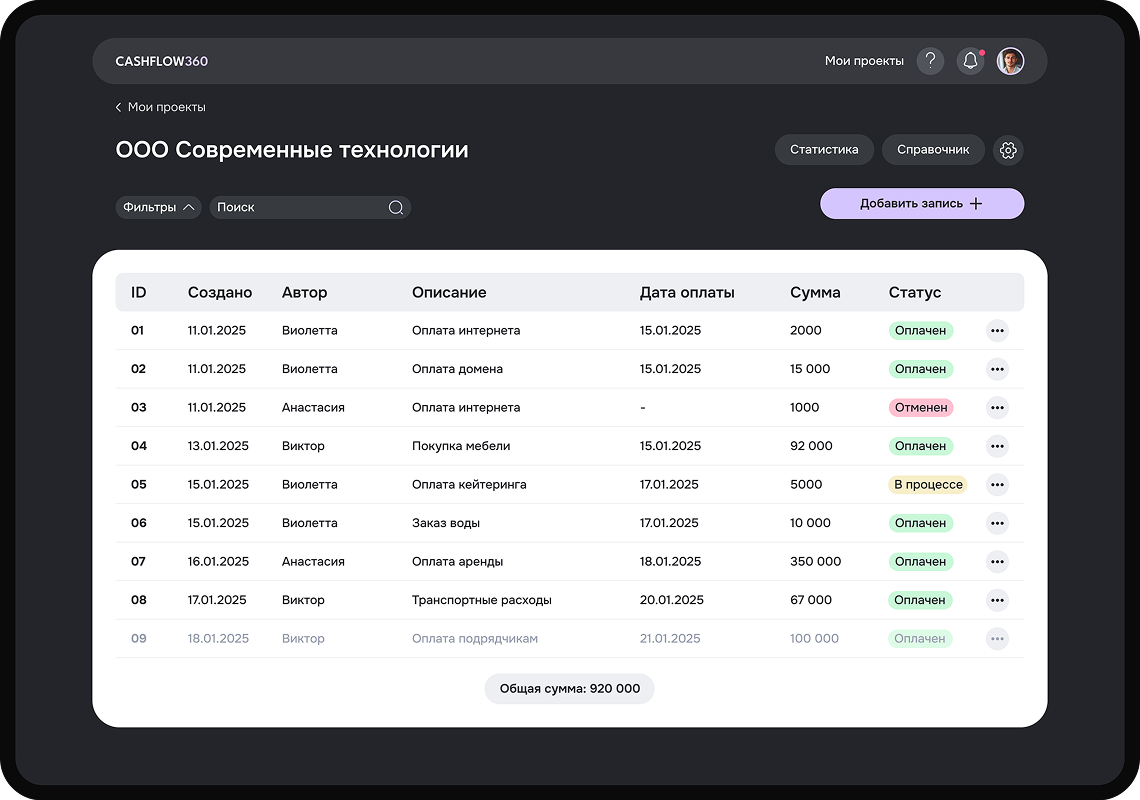
Task: Expand the filters chevron arrow
Action: click(189, 207)
